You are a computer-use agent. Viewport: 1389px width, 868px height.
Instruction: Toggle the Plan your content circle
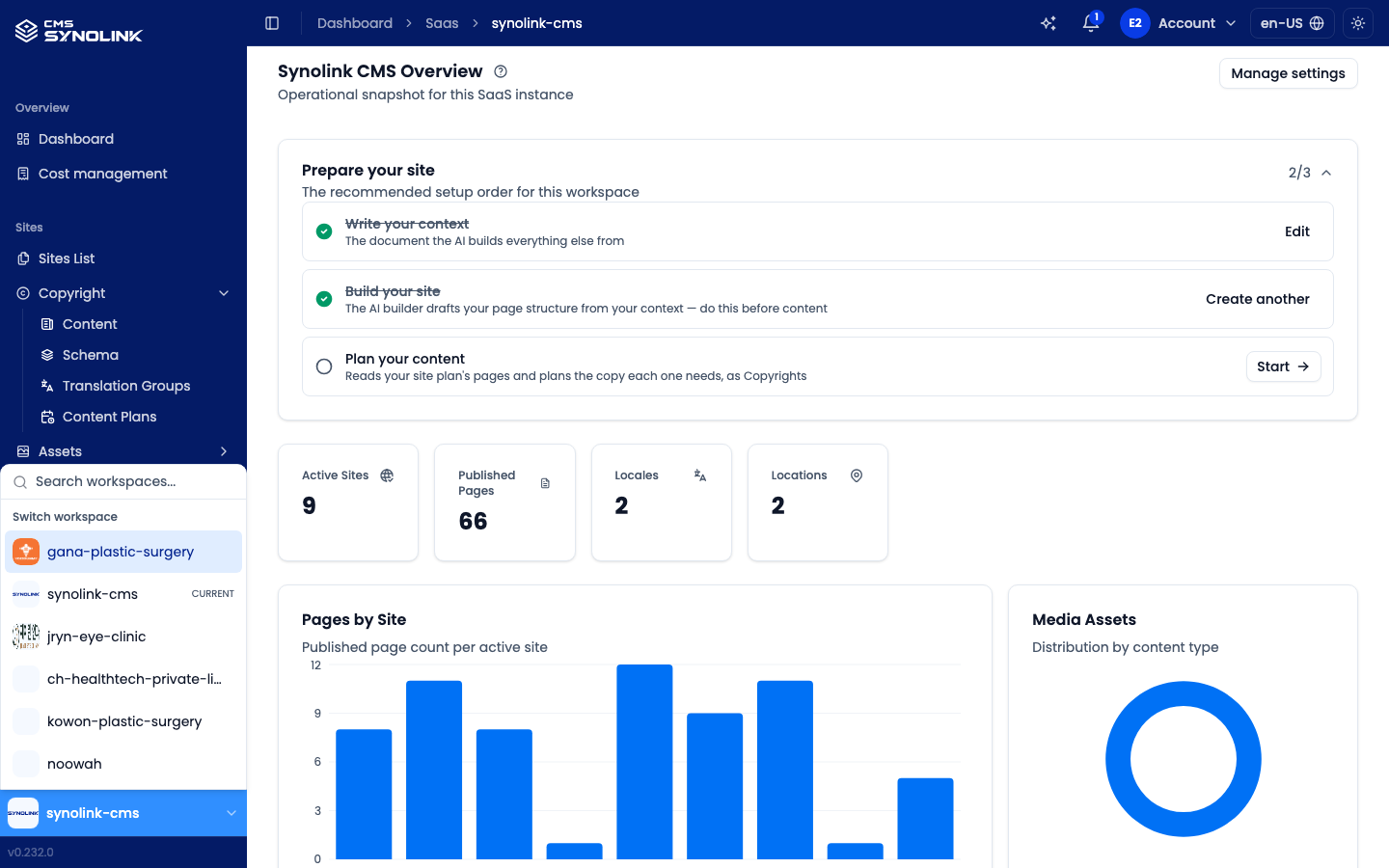(x=324, y=366)
